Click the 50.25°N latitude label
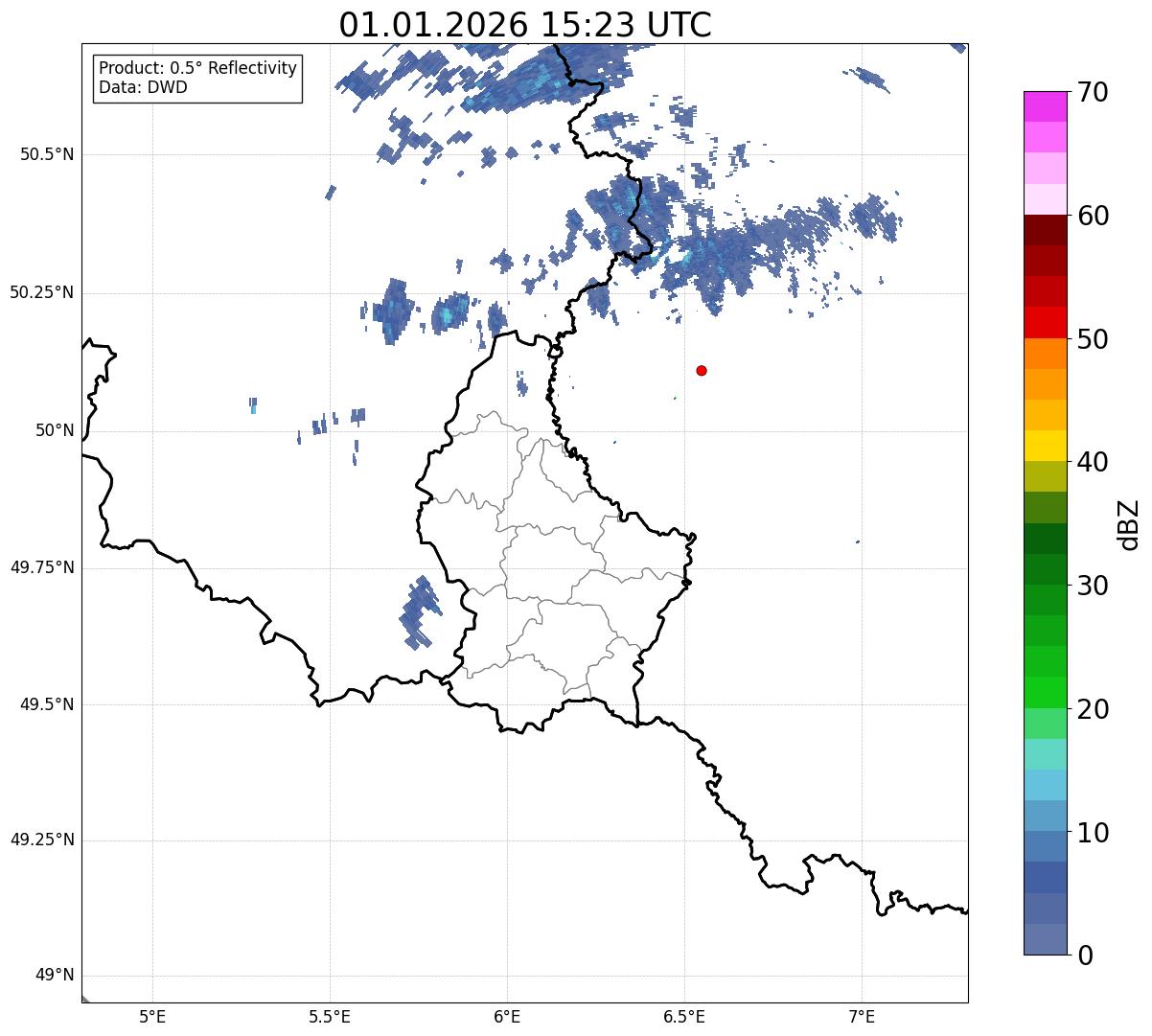This screenshot has height=1036, width=1152. [x=42, y=292]
